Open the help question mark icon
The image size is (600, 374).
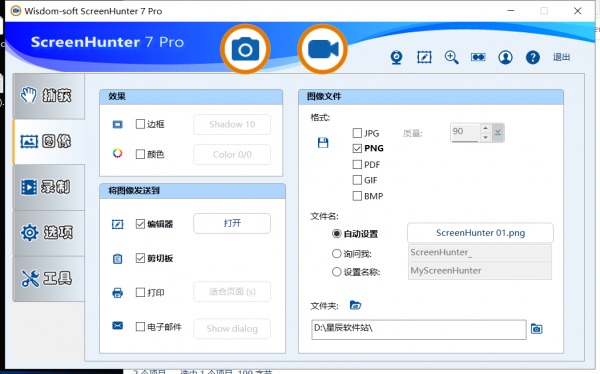(x=533, y=57)
